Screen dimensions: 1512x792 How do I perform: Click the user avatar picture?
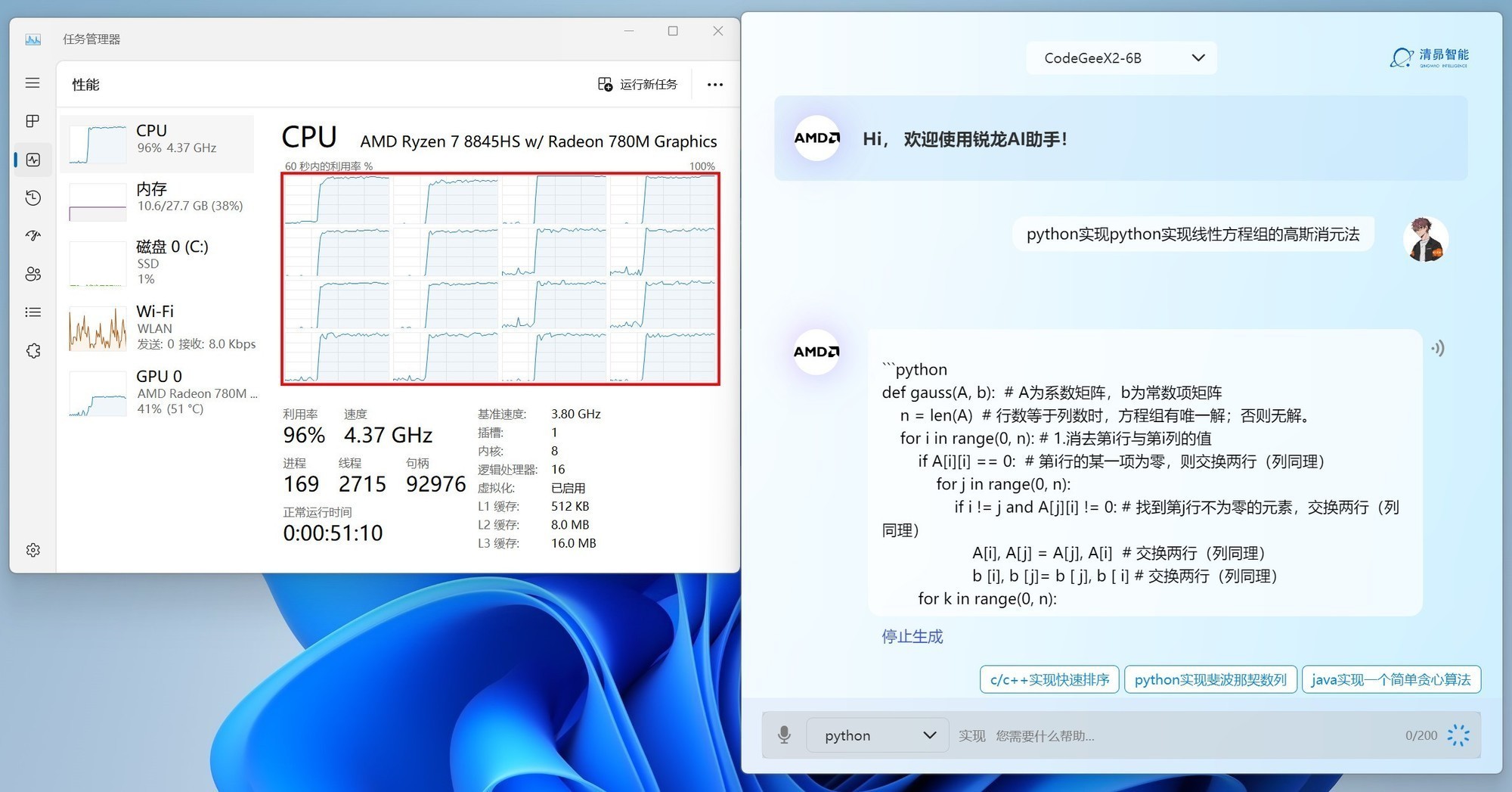[x=1426, y=240]
